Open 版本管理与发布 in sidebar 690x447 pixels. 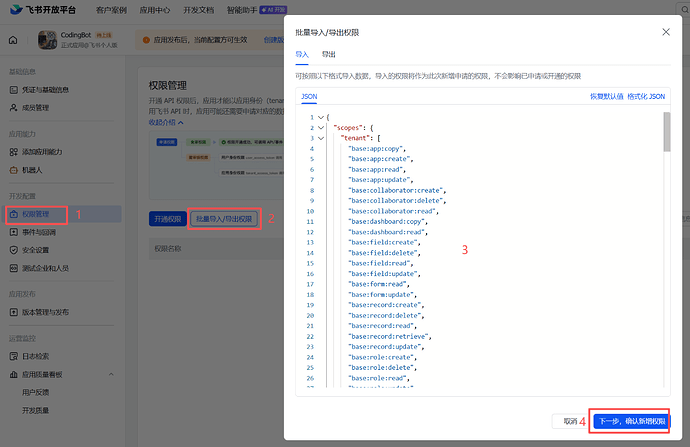coord(45,312)
